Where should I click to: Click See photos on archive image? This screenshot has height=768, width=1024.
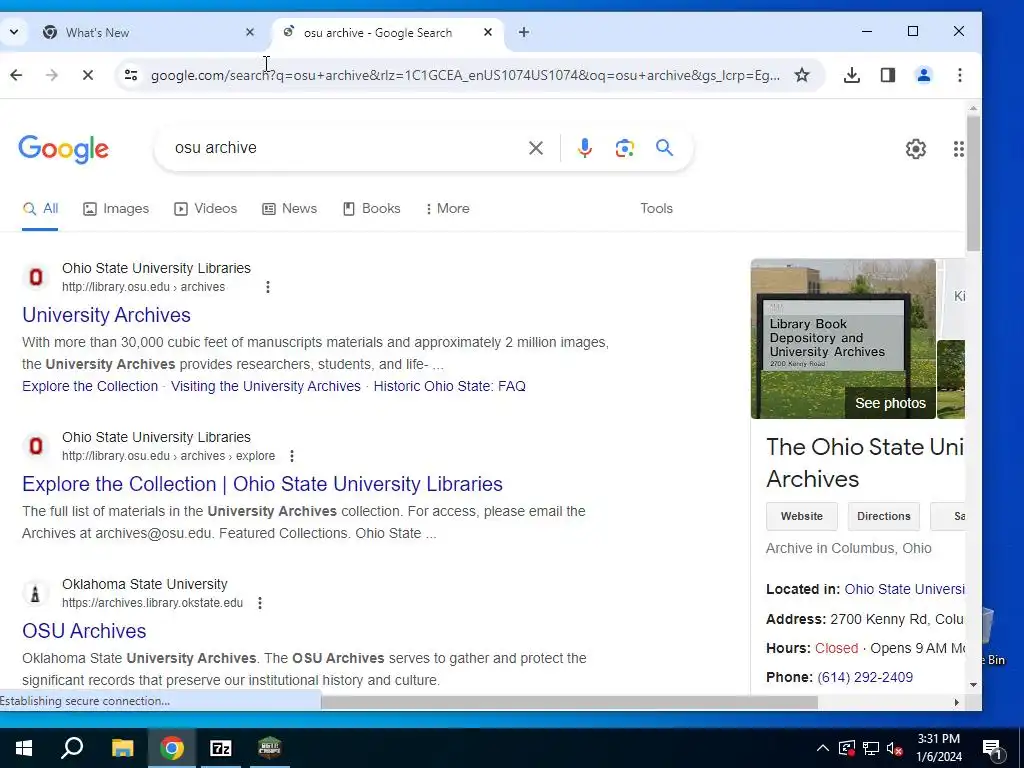(890, 403)
